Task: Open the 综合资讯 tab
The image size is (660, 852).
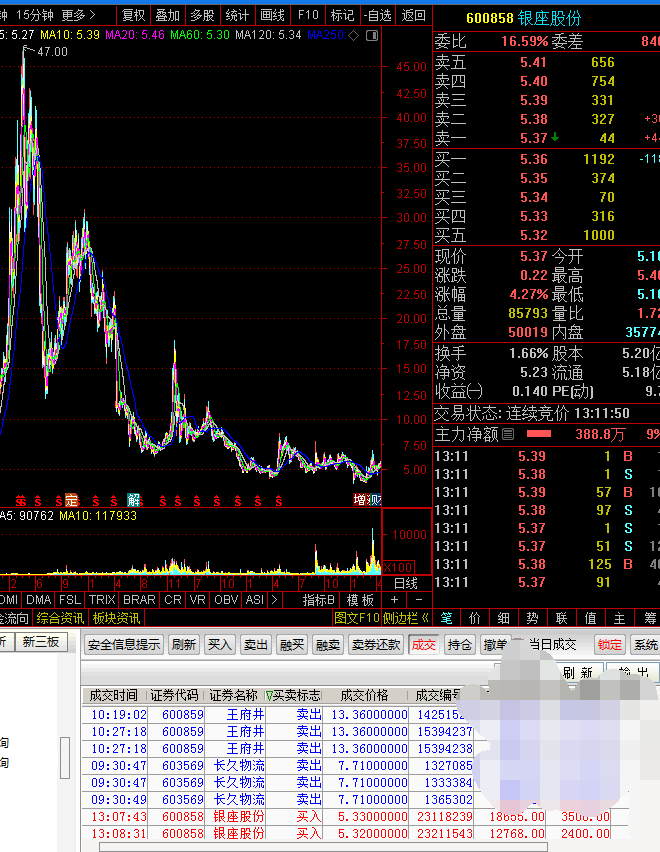Action: (60, 618)
